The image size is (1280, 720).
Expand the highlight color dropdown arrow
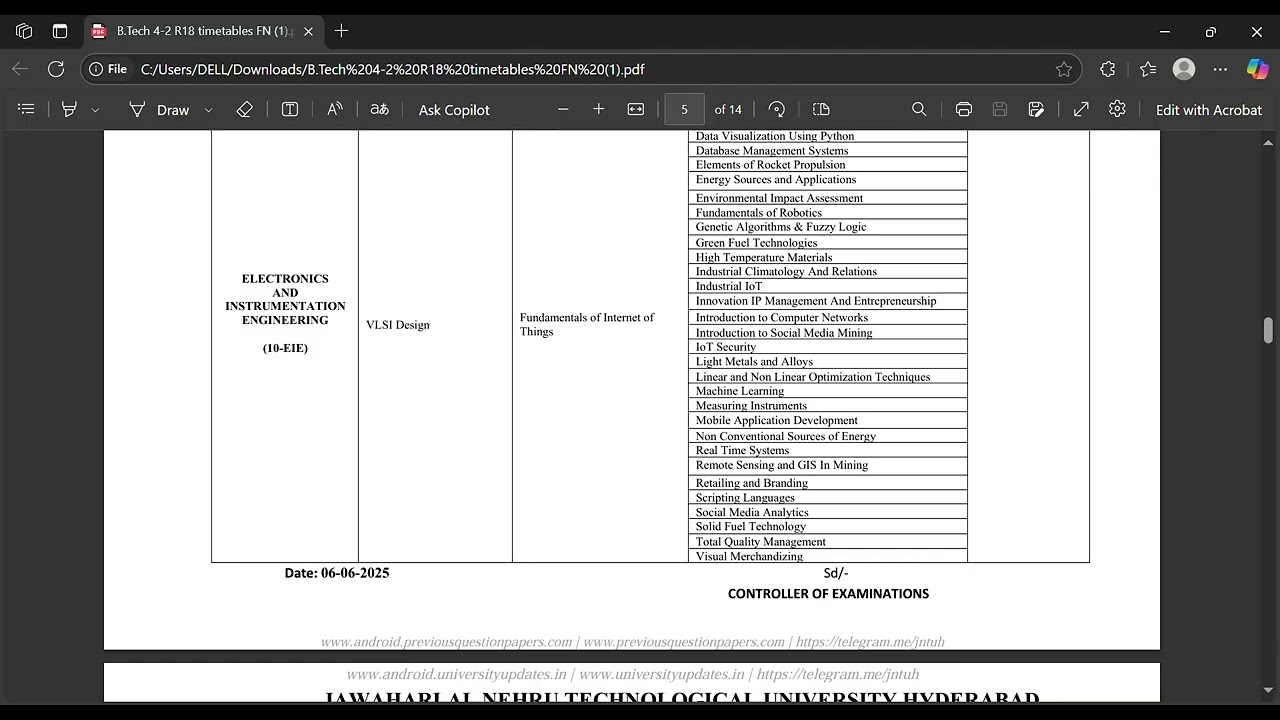point(96,110)
